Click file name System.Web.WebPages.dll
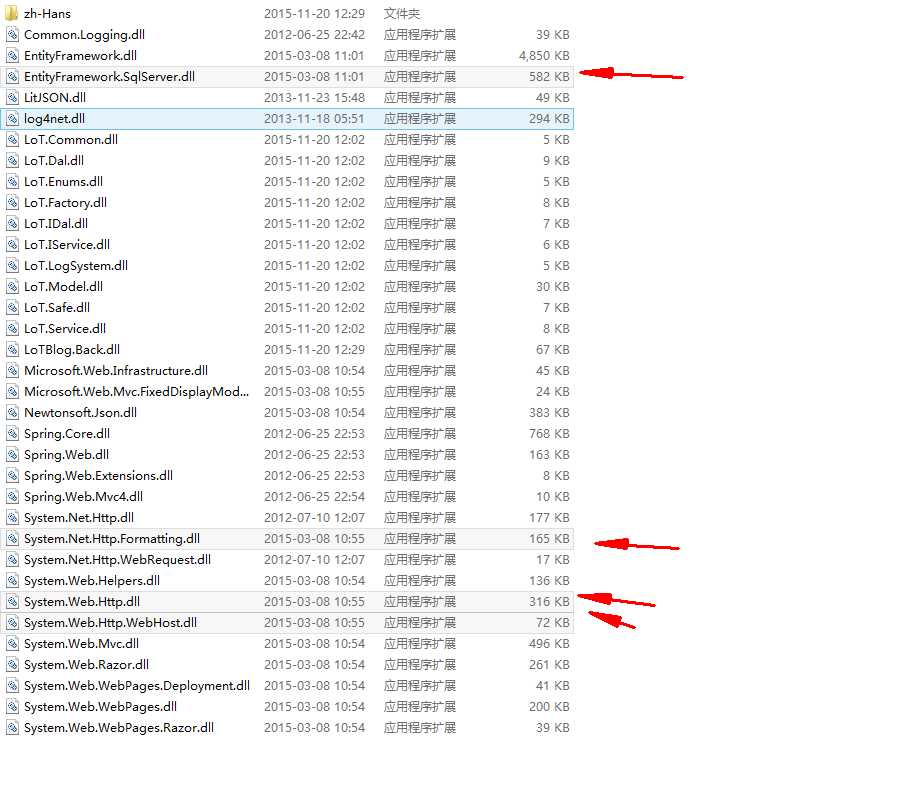Viewport: 900px width, 789px height. tap(100, 706)
